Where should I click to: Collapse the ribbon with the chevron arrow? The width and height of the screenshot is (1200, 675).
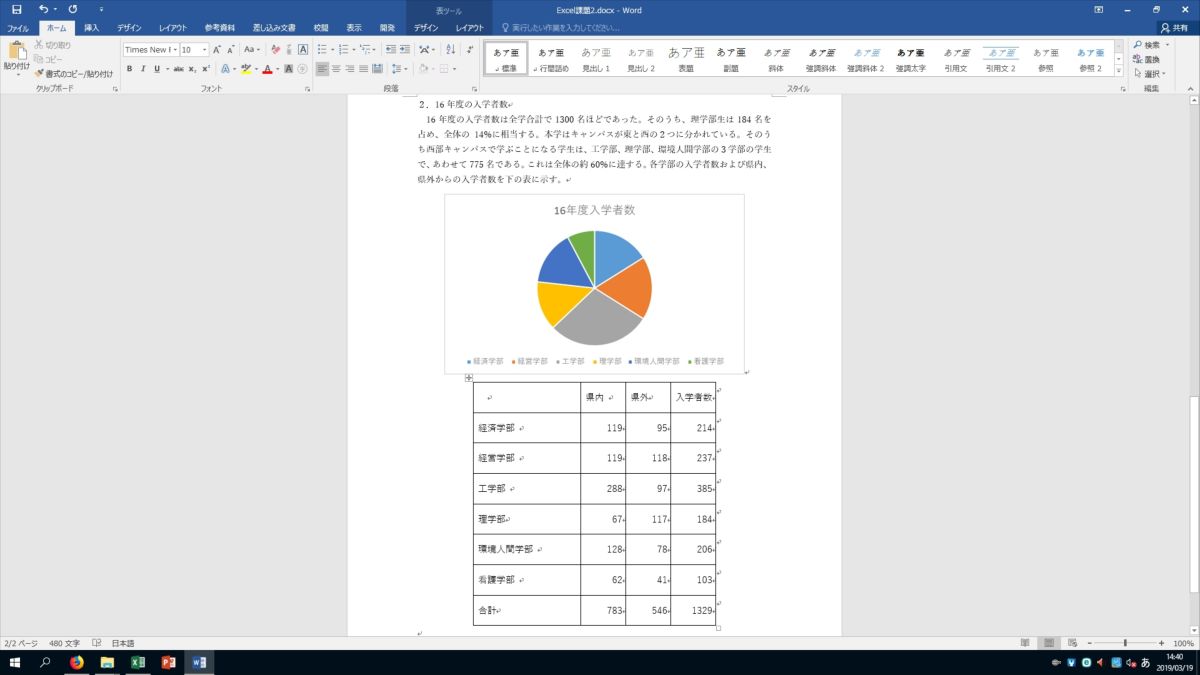pyautogui.click(x=1190, y=89)
